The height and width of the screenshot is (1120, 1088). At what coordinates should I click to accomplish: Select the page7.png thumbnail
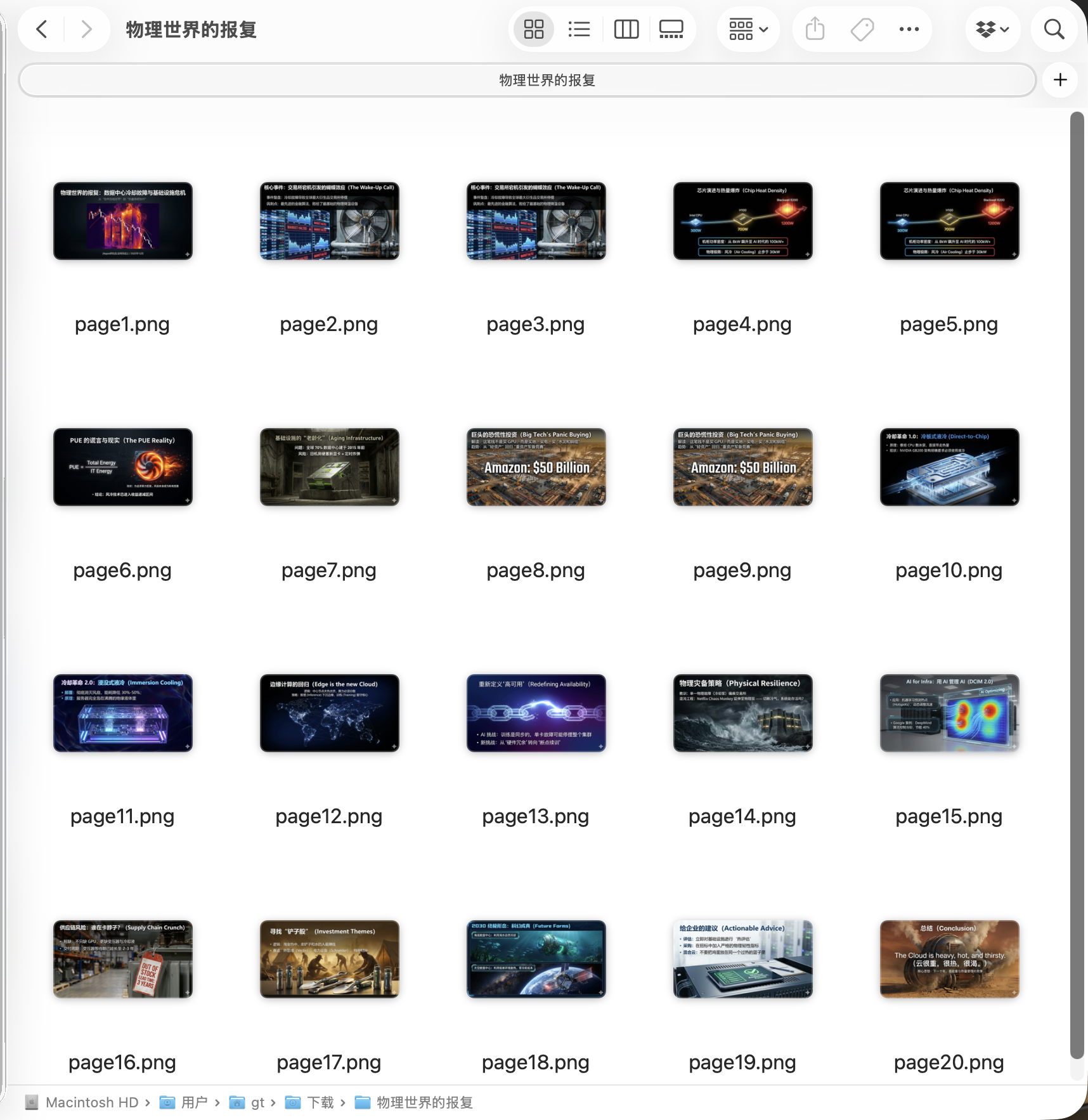click(x=330, y=467)
